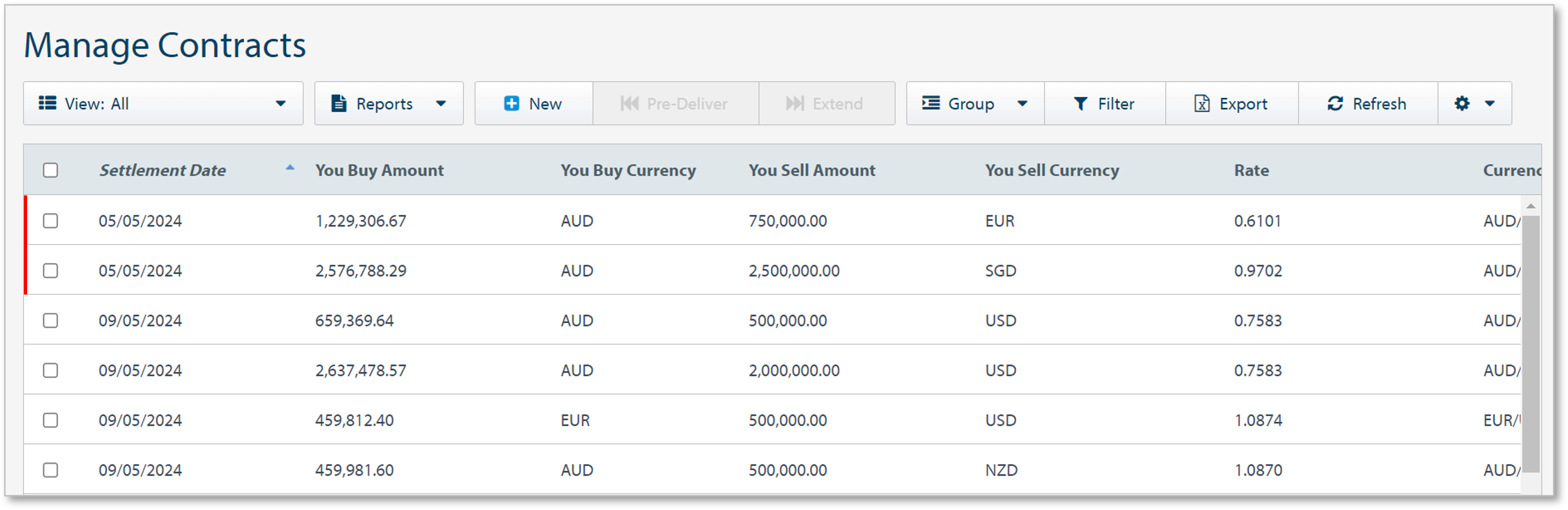This screenshot has height=510, width=1568.
Task: Click the Pre-Deliver rewind icon
Action: (x=629, y=104)
